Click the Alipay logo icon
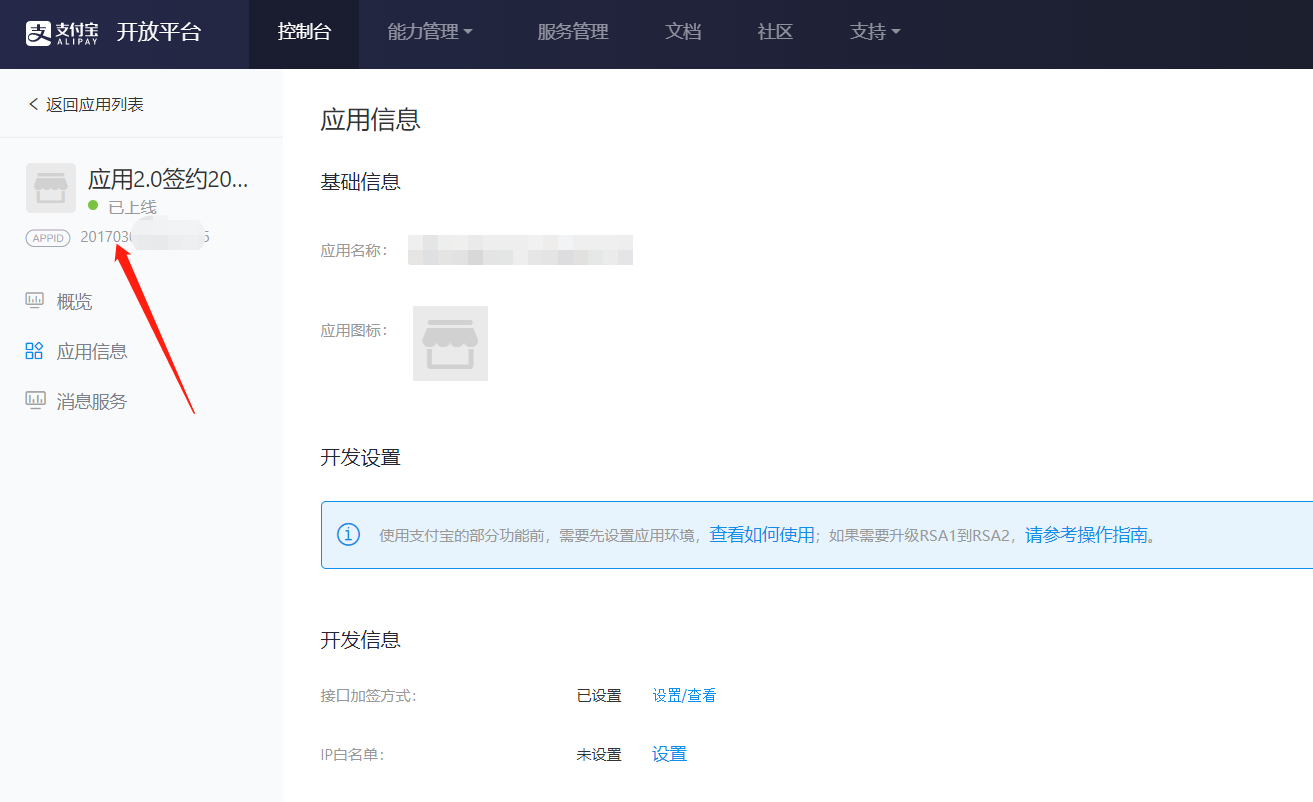The image size is (1313, 802). point(38,32)
